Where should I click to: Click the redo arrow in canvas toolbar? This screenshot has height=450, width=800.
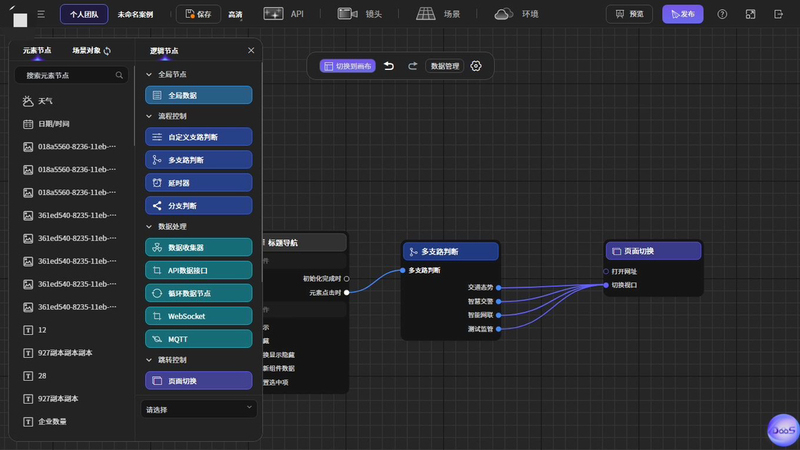[x=412, y=66]
